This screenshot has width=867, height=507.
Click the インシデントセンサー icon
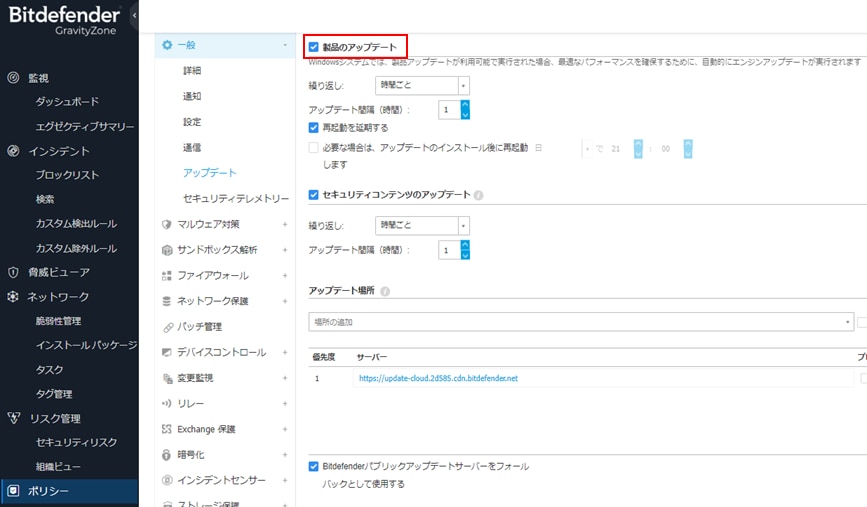click(x=166, y=480)
